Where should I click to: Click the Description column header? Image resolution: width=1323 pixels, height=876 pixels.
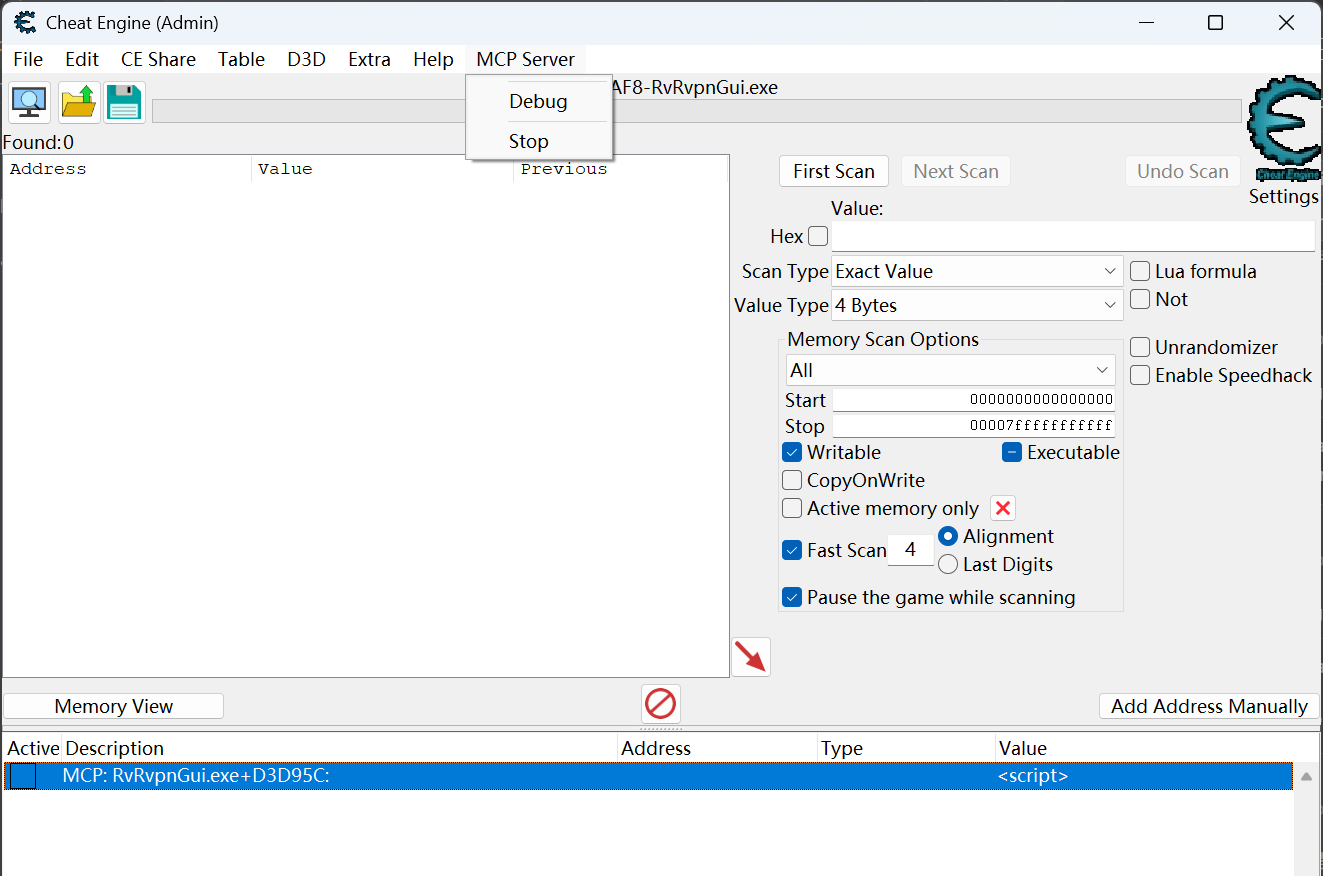tap(340, 748)
